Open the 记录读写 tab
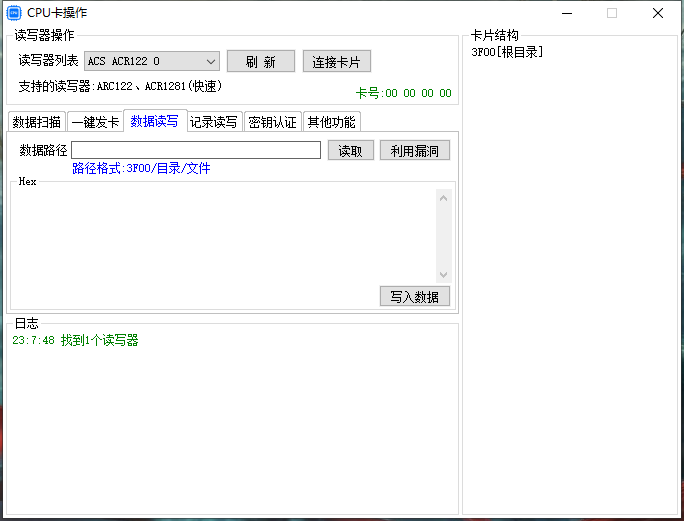684x521 pixels. [x=214, y=122]
